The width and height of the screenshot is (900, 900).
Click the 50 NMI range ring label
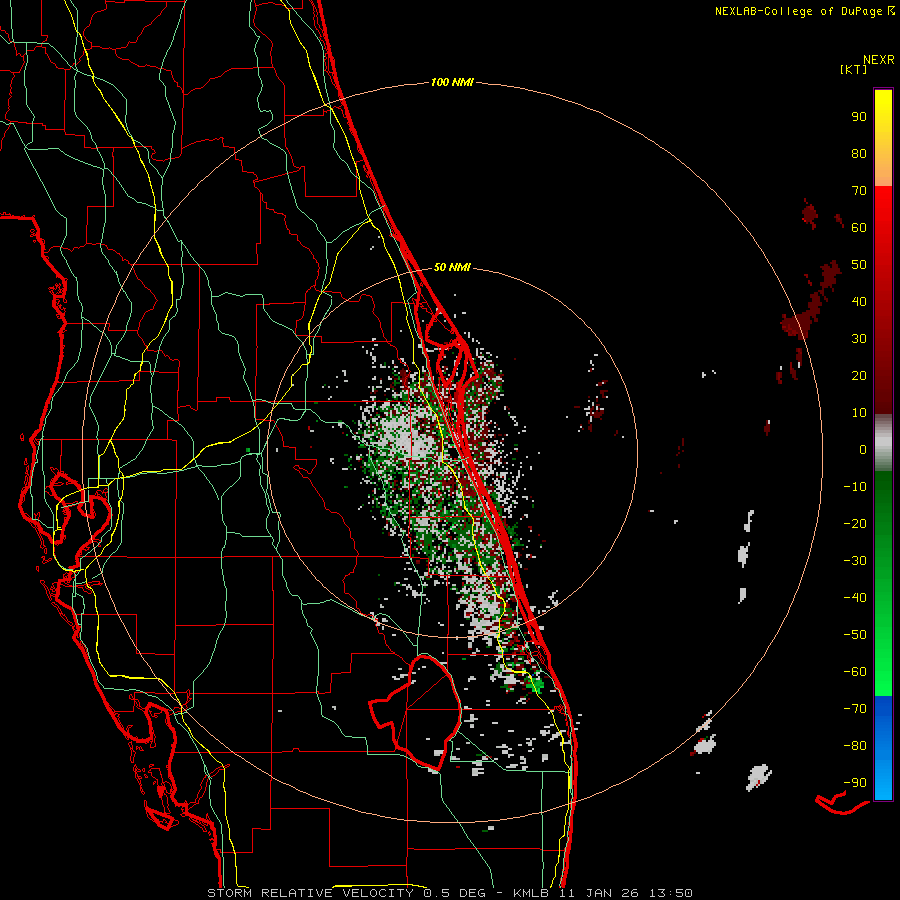coord(452,267)
